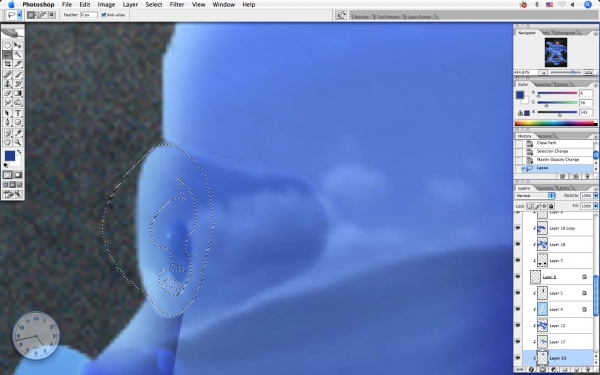The image size is (600, 375).
Task: Select the Type tool
Action: coord(18,113)
